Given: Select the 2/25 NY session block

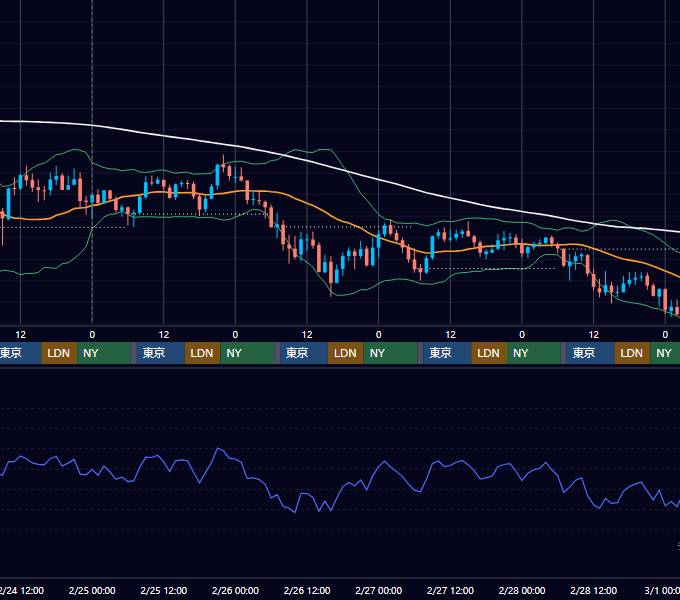Looking at the screenshot, I should pos(247,353).
